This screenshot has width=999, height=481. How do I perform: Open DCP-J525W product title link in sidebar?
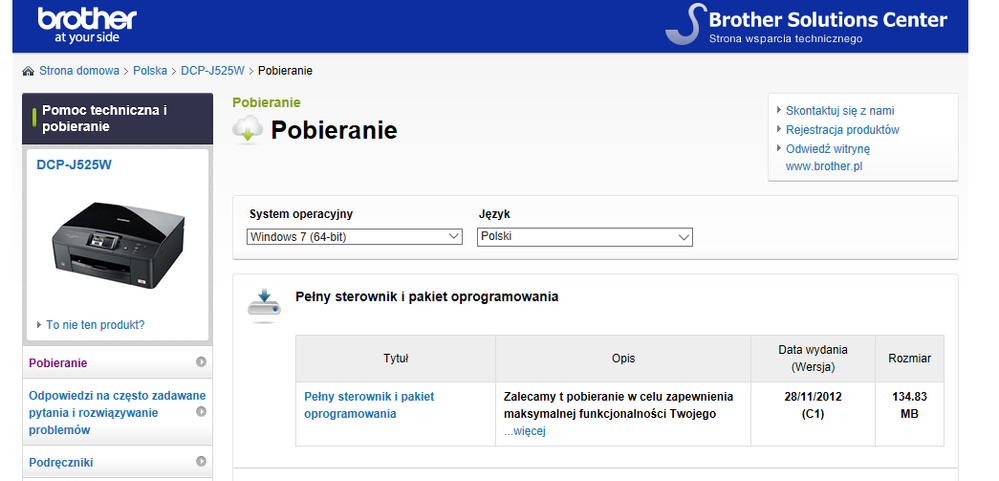click(74, 164)
